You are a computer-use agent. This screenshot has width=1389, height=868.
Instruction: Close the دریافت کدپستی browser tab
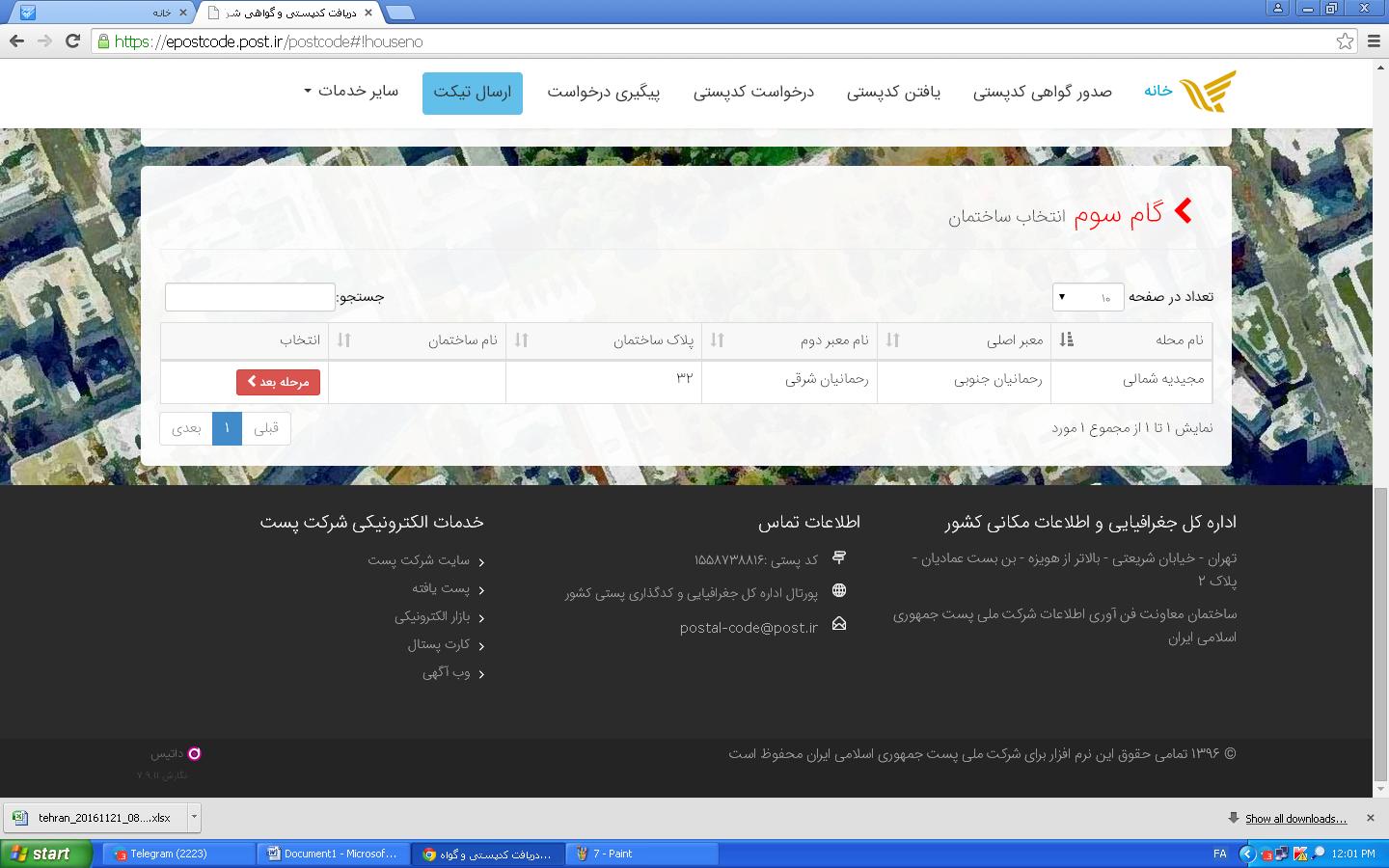368,13
